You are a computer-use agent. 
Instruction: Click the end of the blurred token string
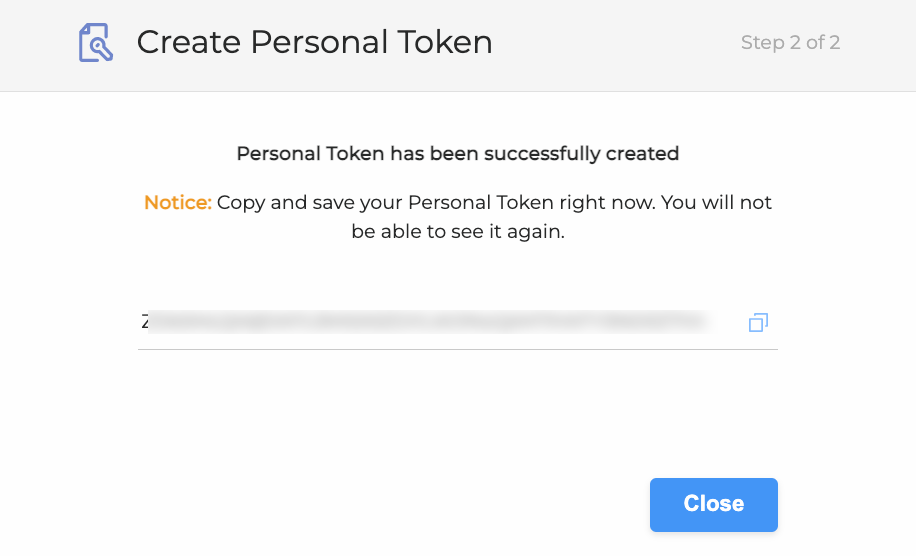coord(698,322)
